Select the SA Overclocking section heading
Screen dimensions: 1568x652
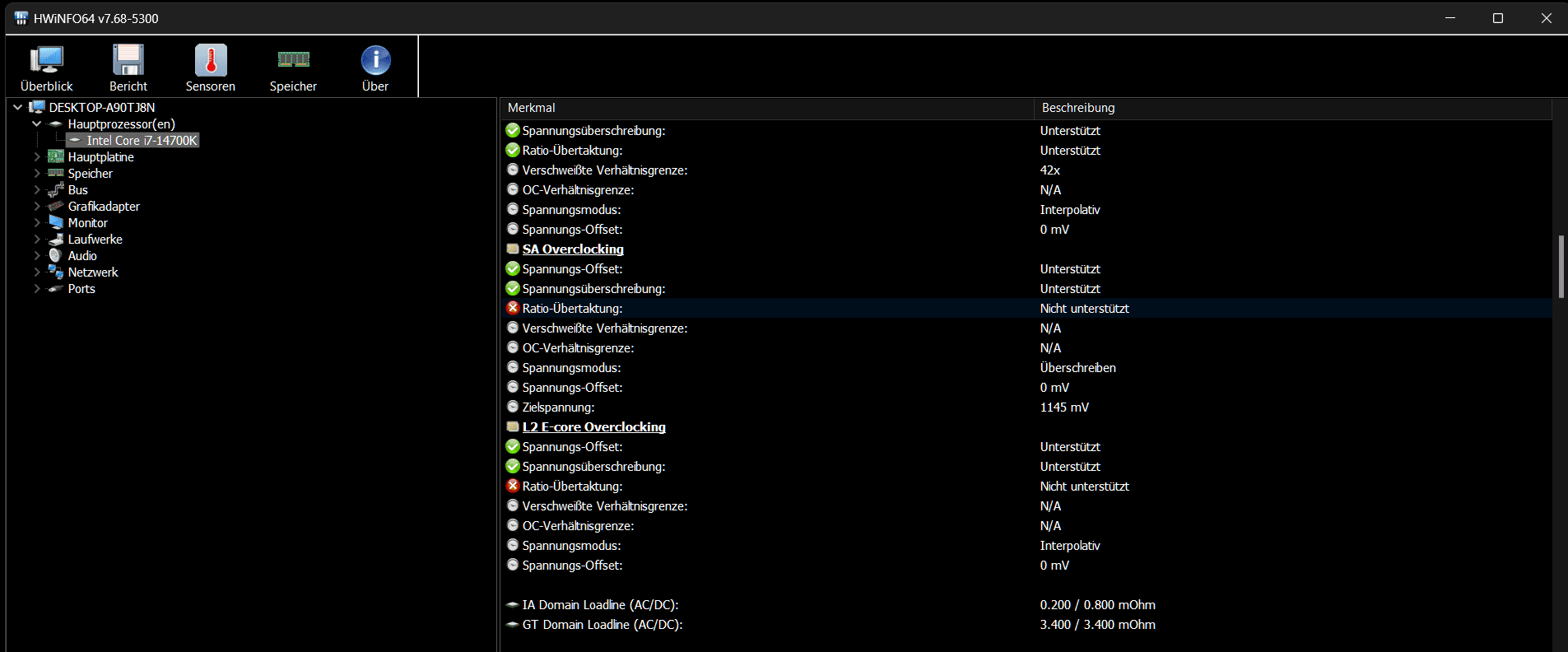pyautogui.click(x=573, y=249)
